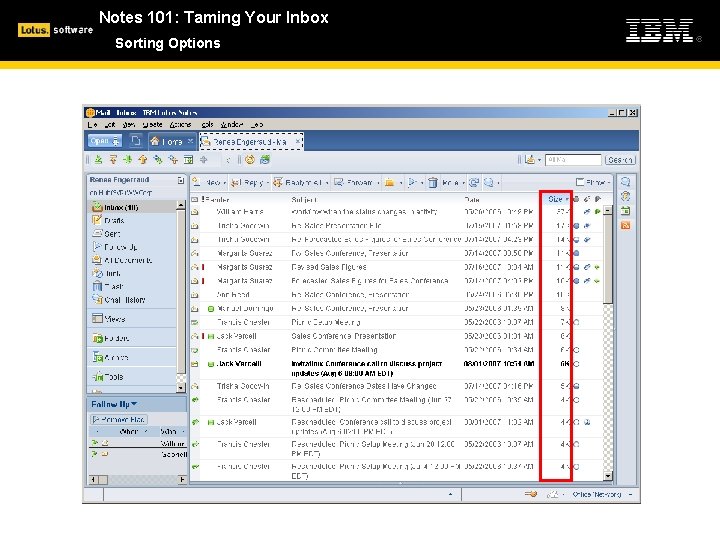Click the table view toolbar icon
The width and height of the screenshot is (720, 540).
click(188, 160)
